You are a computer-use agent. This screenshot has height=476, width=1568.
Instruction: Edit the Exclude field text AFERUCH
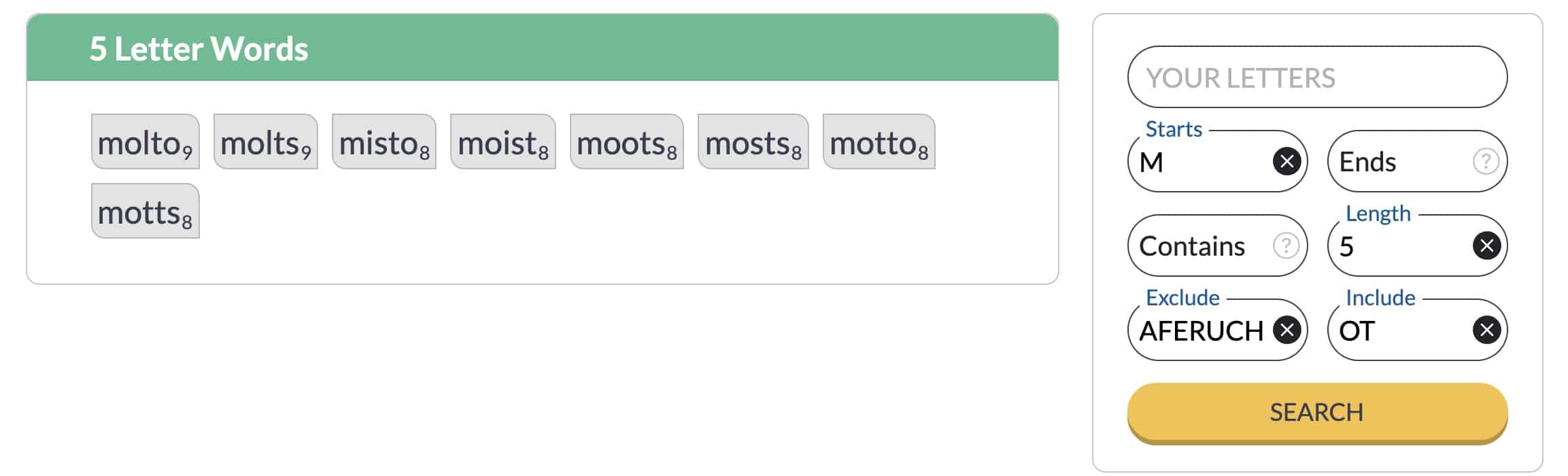(x=1201, y=330)
